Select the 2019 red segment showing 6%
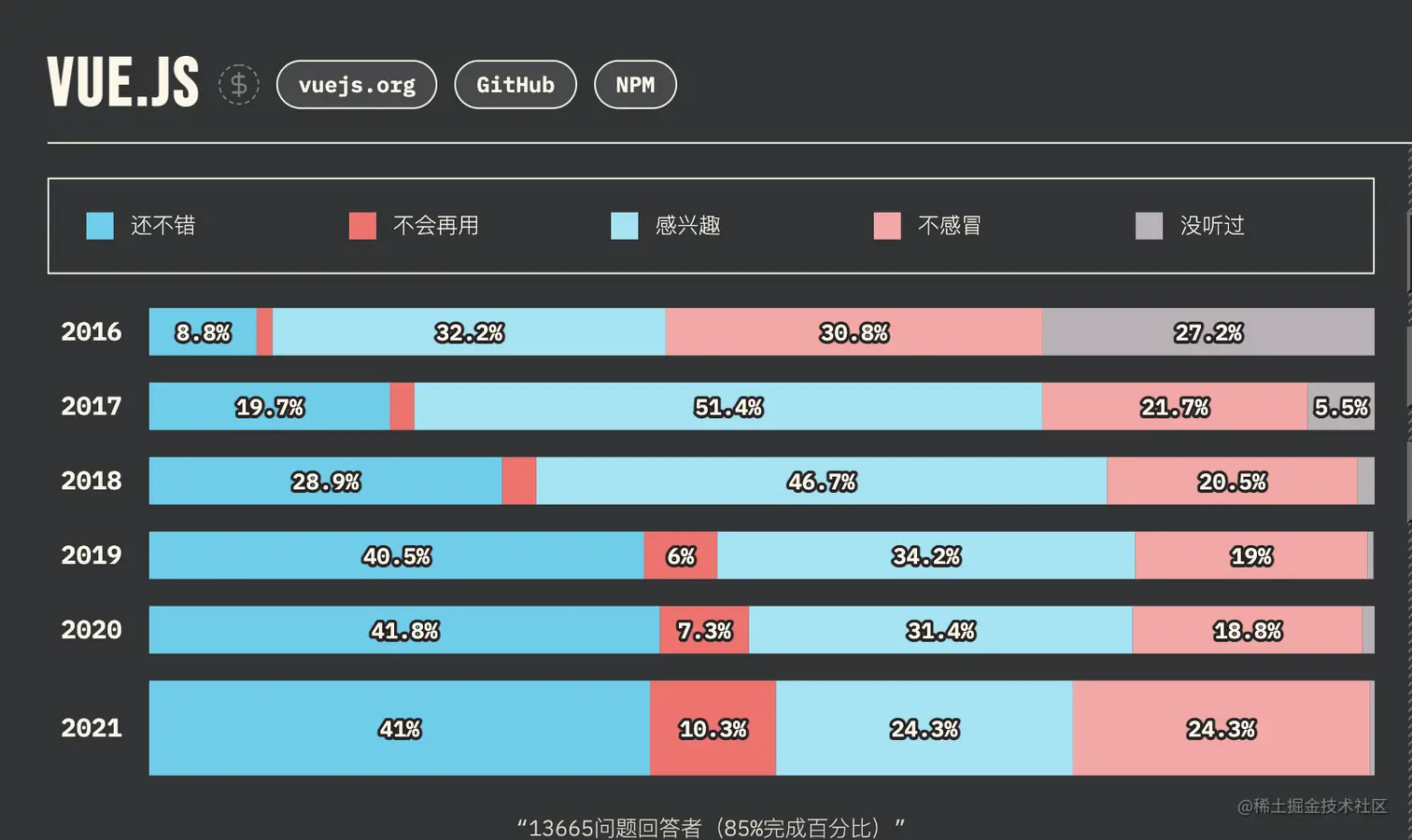 (681, 555)
